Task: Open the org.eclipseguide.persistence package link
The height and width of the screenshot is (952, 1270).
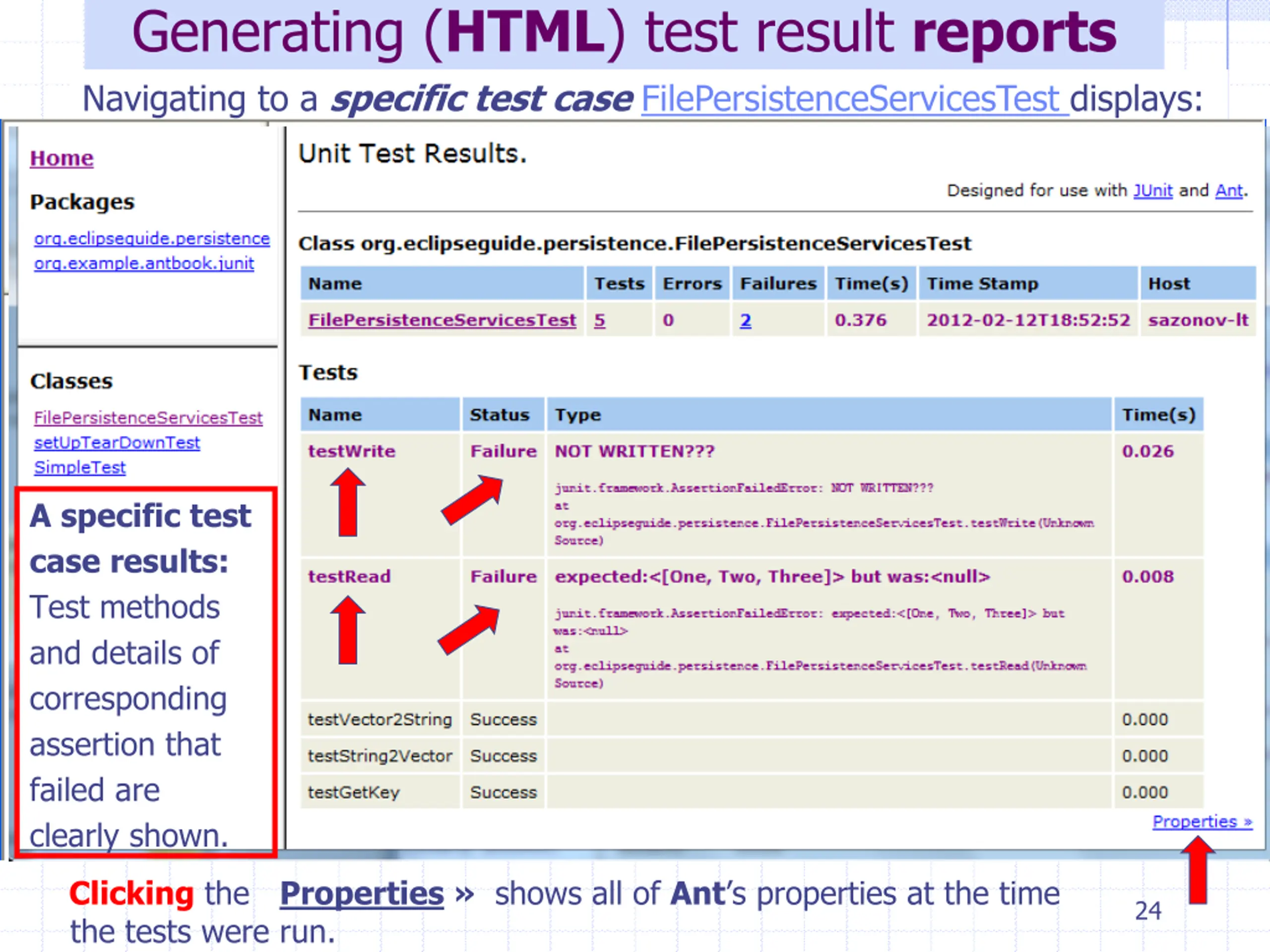Action: (152, 238)
